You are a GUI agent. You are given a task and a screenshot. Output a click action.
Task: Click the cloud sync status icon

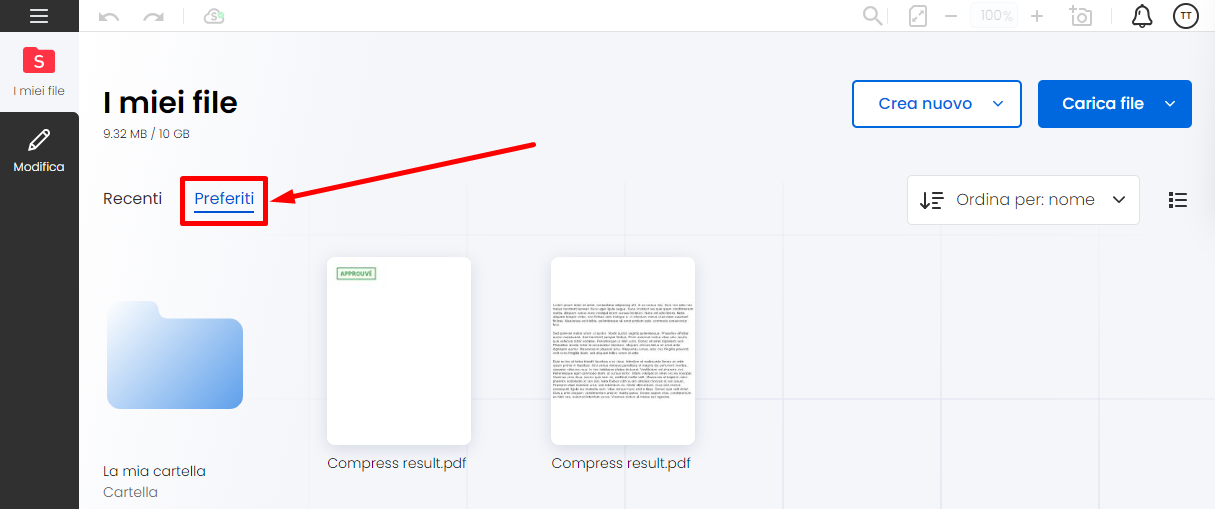coord(213,16)
